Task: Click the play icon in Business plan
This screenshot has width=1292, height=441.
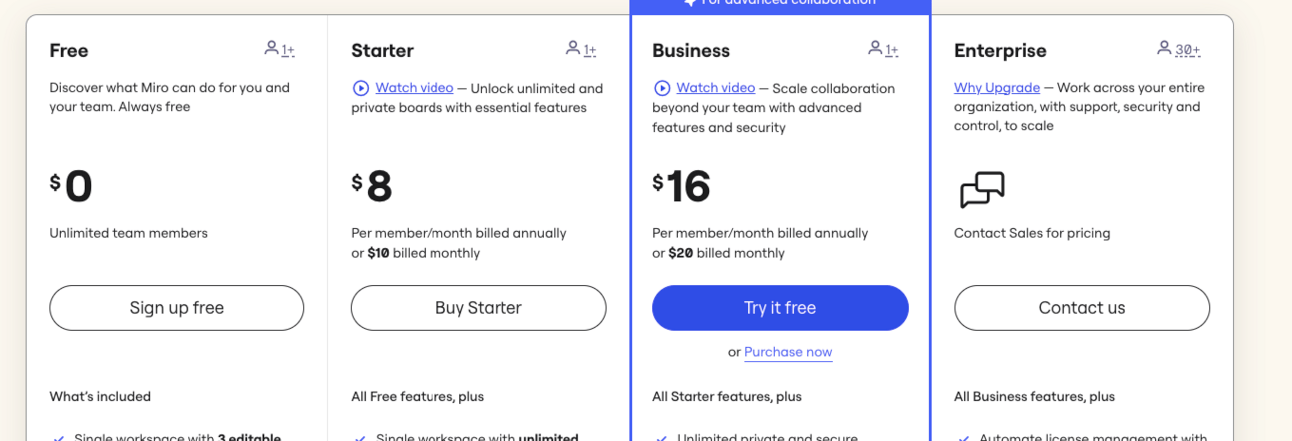Action: (662, 88)
